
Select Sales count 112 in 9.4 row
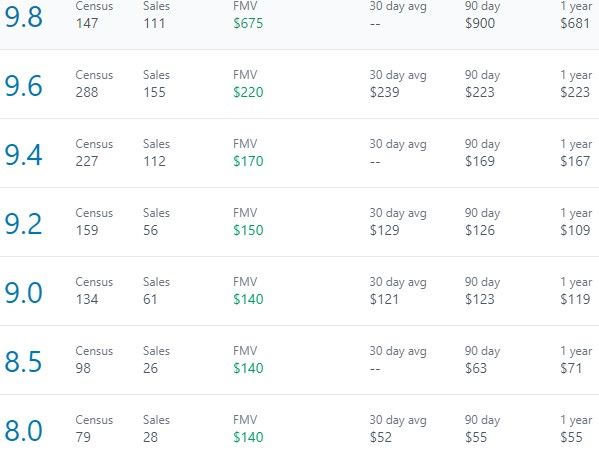(x=154, y=161)
